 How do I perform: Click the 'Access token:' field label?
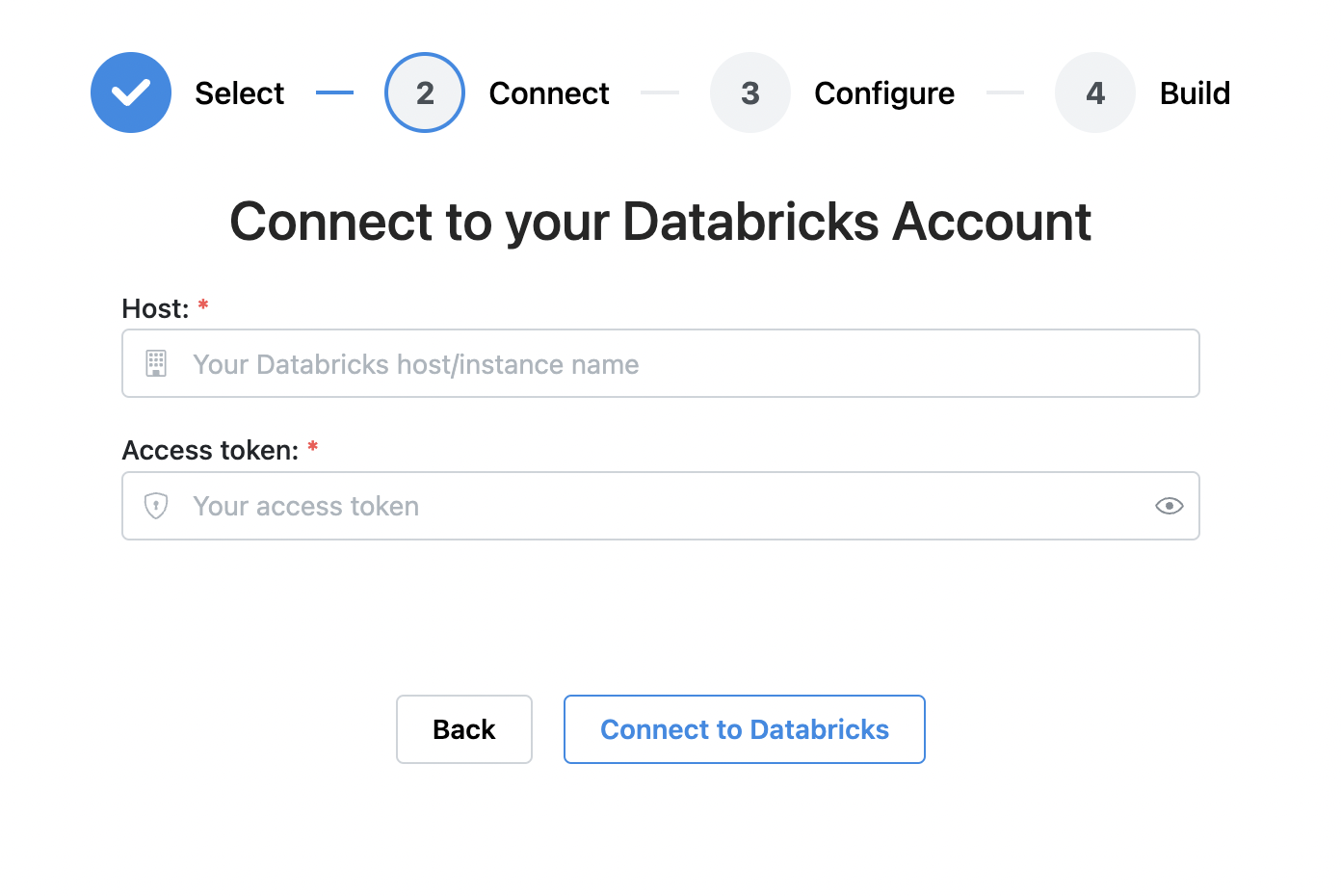point(210,450)
